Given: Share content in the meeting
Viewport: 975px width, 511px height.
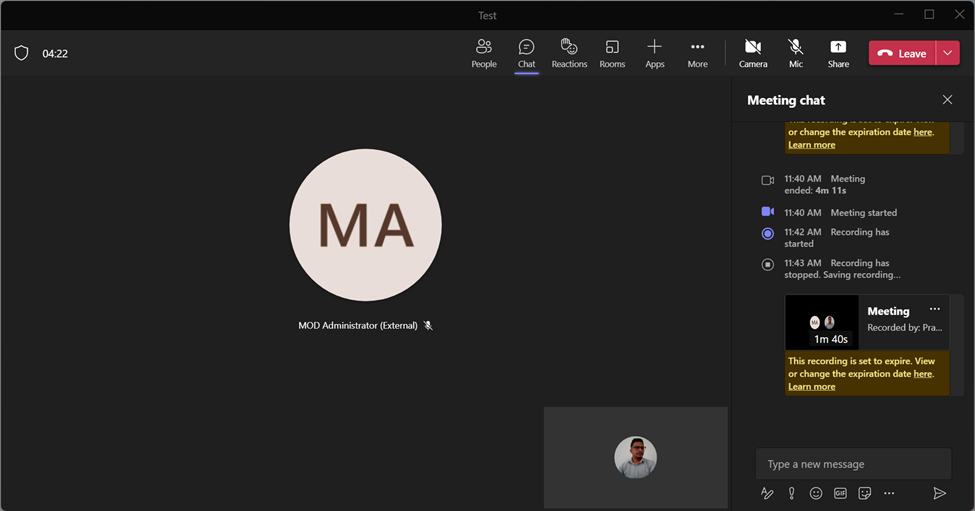Looking at the screenshot, I should pyautogui.click(x=838, y=53).
